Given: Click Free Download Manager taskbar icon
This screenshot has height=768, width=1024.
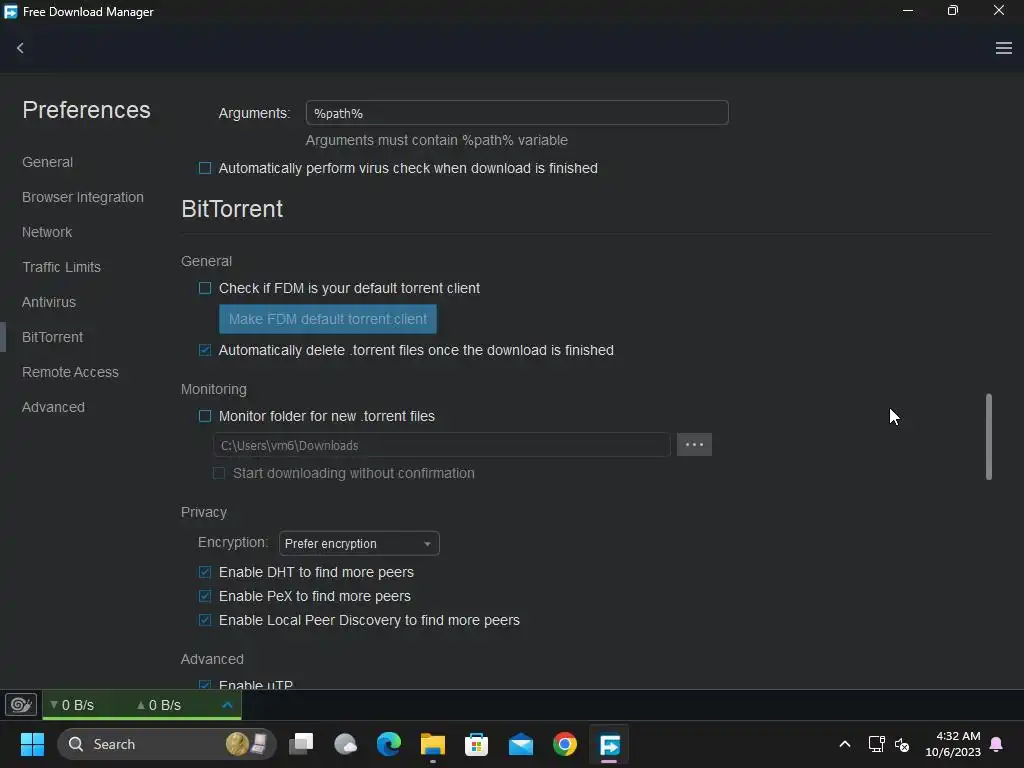Looking at the screenshot, I should click(x=609, y=744).
